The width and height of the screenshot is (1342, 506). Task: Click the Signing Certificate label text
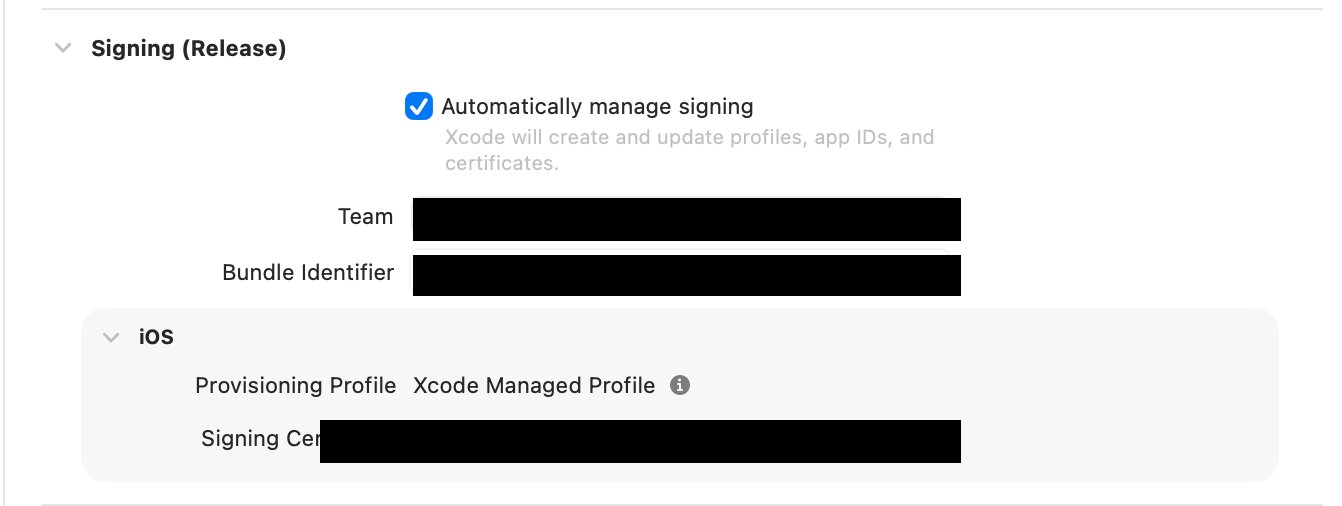pos(260,439)
